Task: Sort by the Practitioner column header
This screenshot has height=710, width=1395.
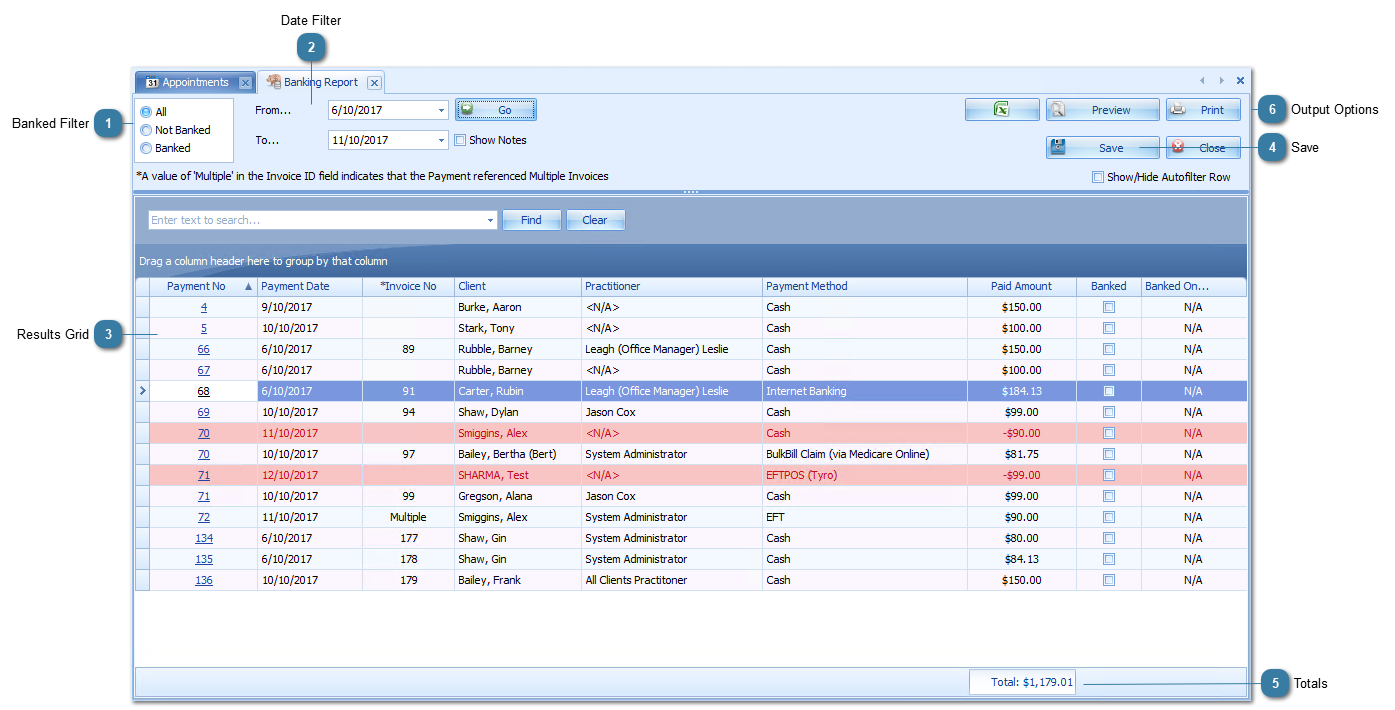Action: click(672, 286)
